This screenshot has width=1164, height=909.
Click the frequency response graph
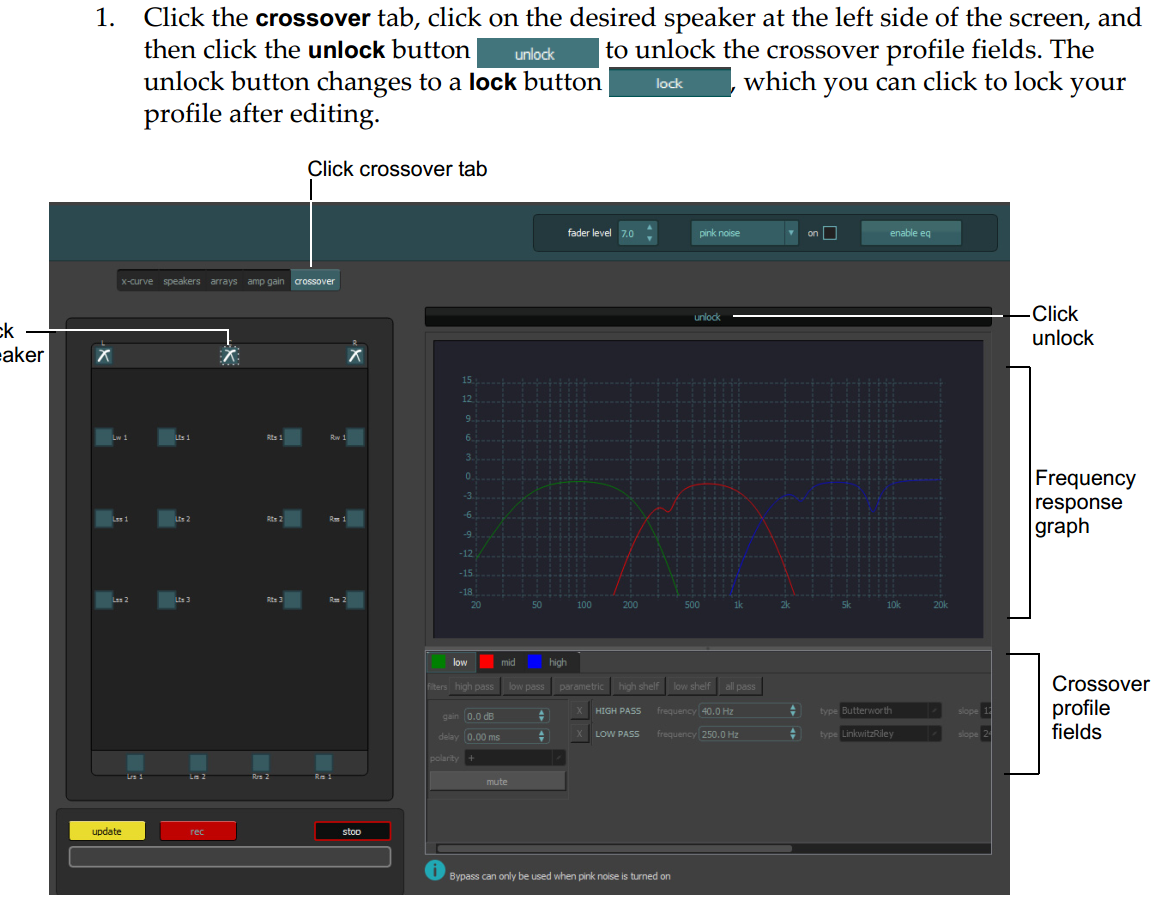point(708,489)
